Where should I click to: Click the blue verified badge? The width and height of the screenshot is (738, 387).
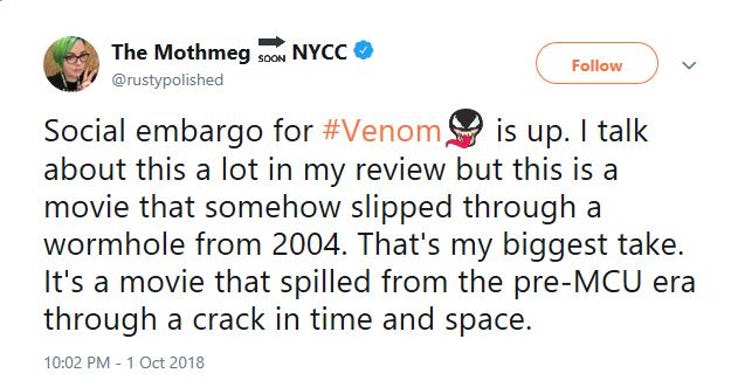[363, 51]
